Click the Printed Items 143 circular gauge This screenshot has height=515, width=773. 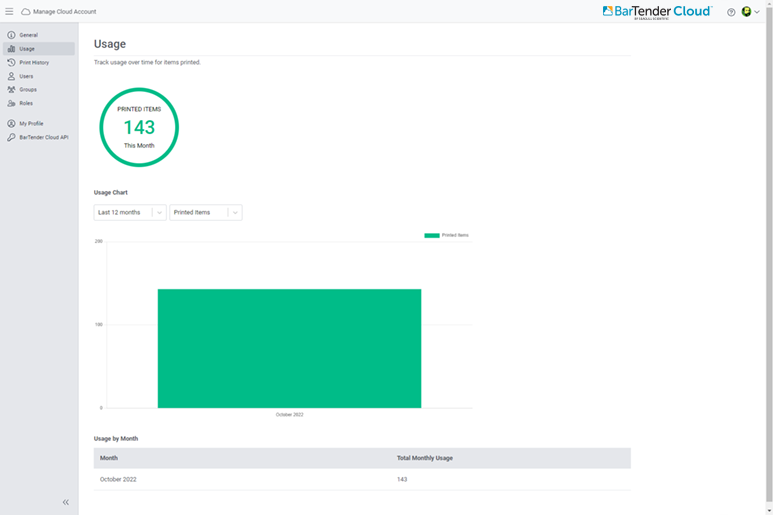click(x=139, y=127)
